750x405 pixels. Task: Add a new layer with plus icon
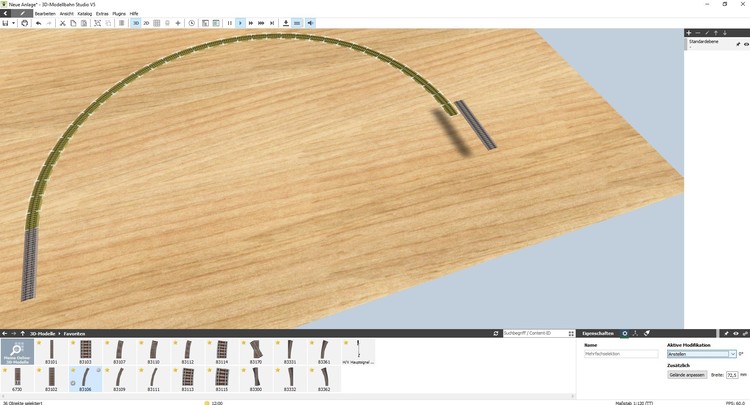point(688,33)
